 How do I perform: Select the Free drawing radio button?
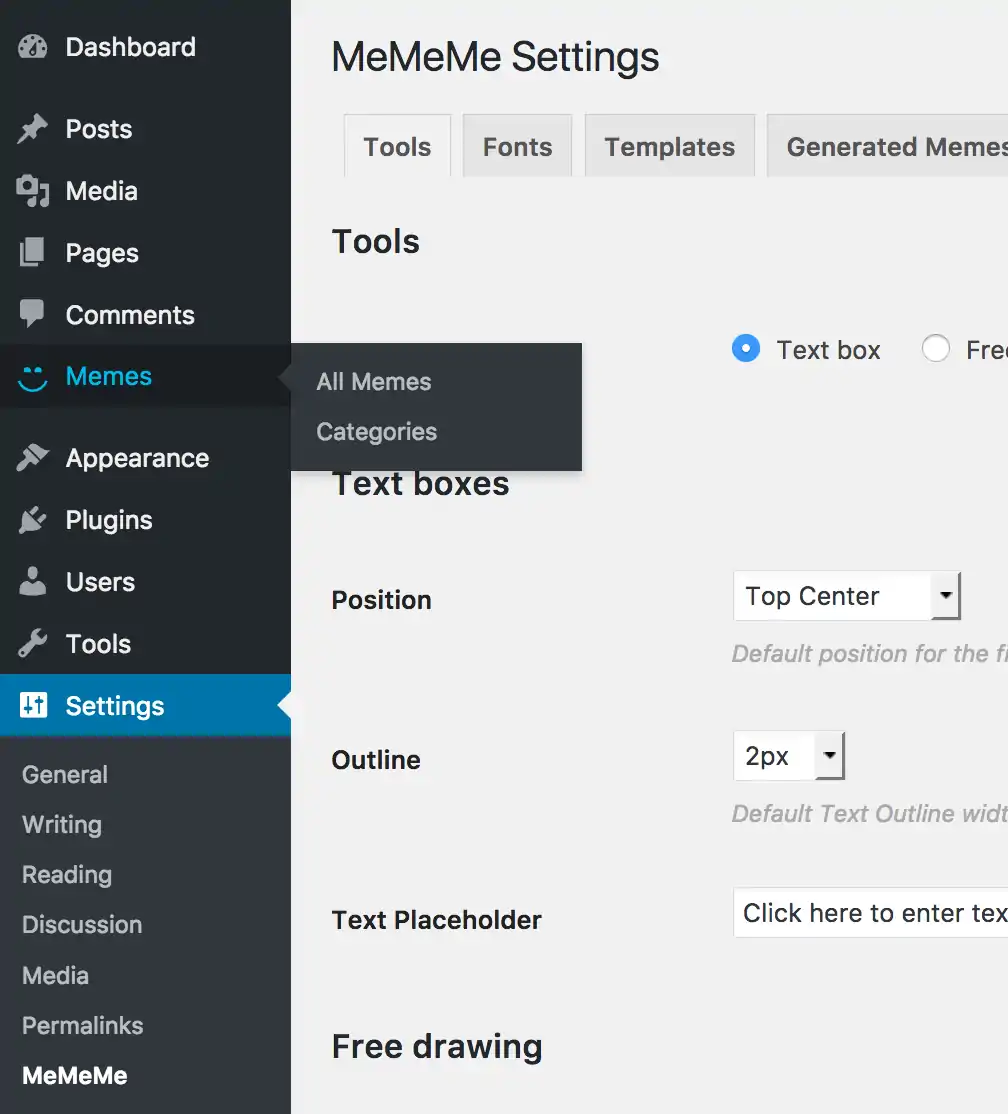[x=935, y=349]
